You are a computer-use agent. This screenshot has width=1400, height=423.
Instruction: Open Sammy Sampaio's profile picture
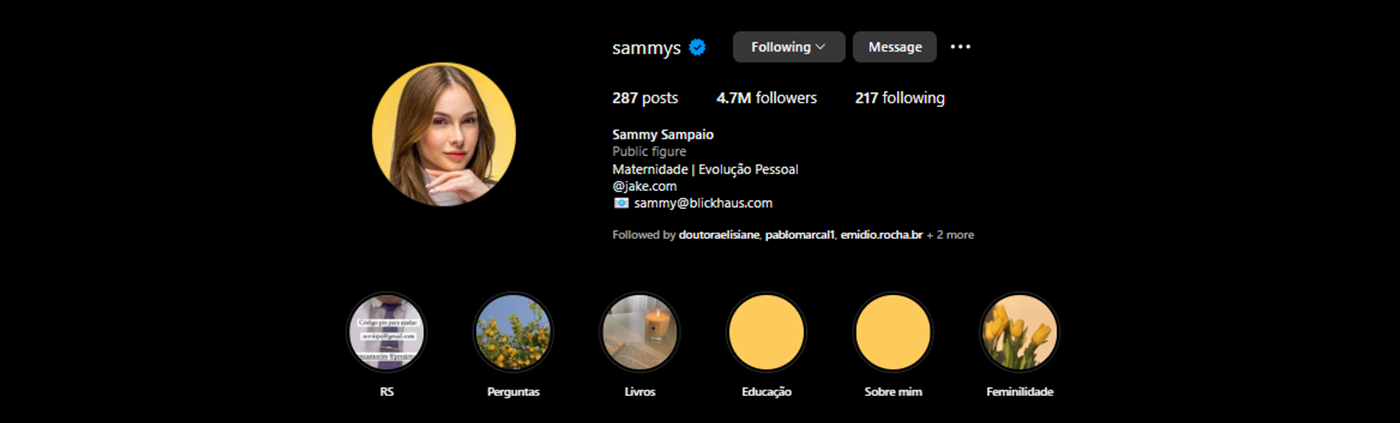pyautogui.click(x=444, y=134)
